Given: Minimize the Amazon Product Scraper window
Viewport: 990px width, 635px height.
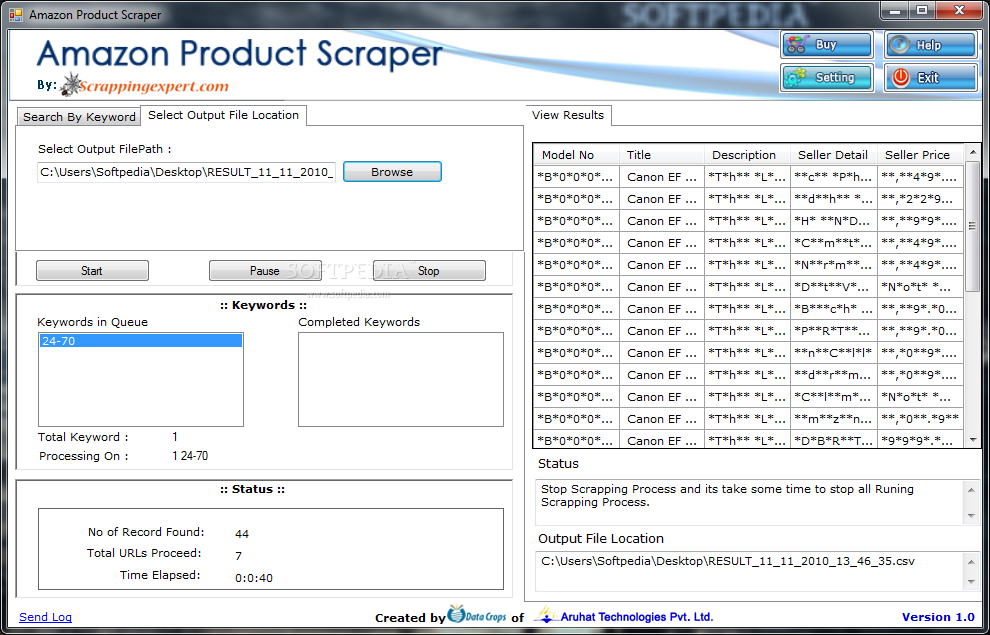Looking at the screenshot, I should (893, 10).
